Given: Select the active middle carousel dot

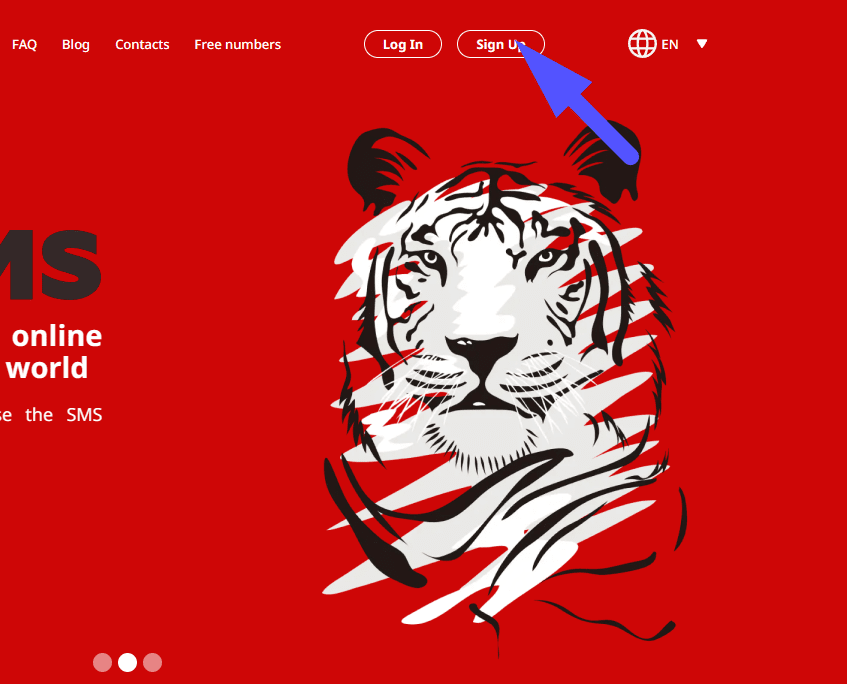Looking at the screenshot, I should (x=127, y=662).
